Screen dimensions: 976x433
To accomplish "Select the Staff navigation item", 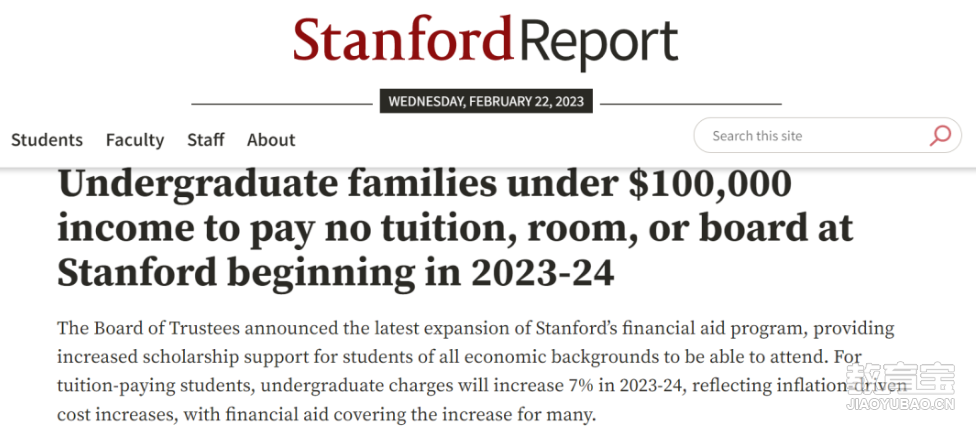I will pyautogui.click(x=206, y=139).
